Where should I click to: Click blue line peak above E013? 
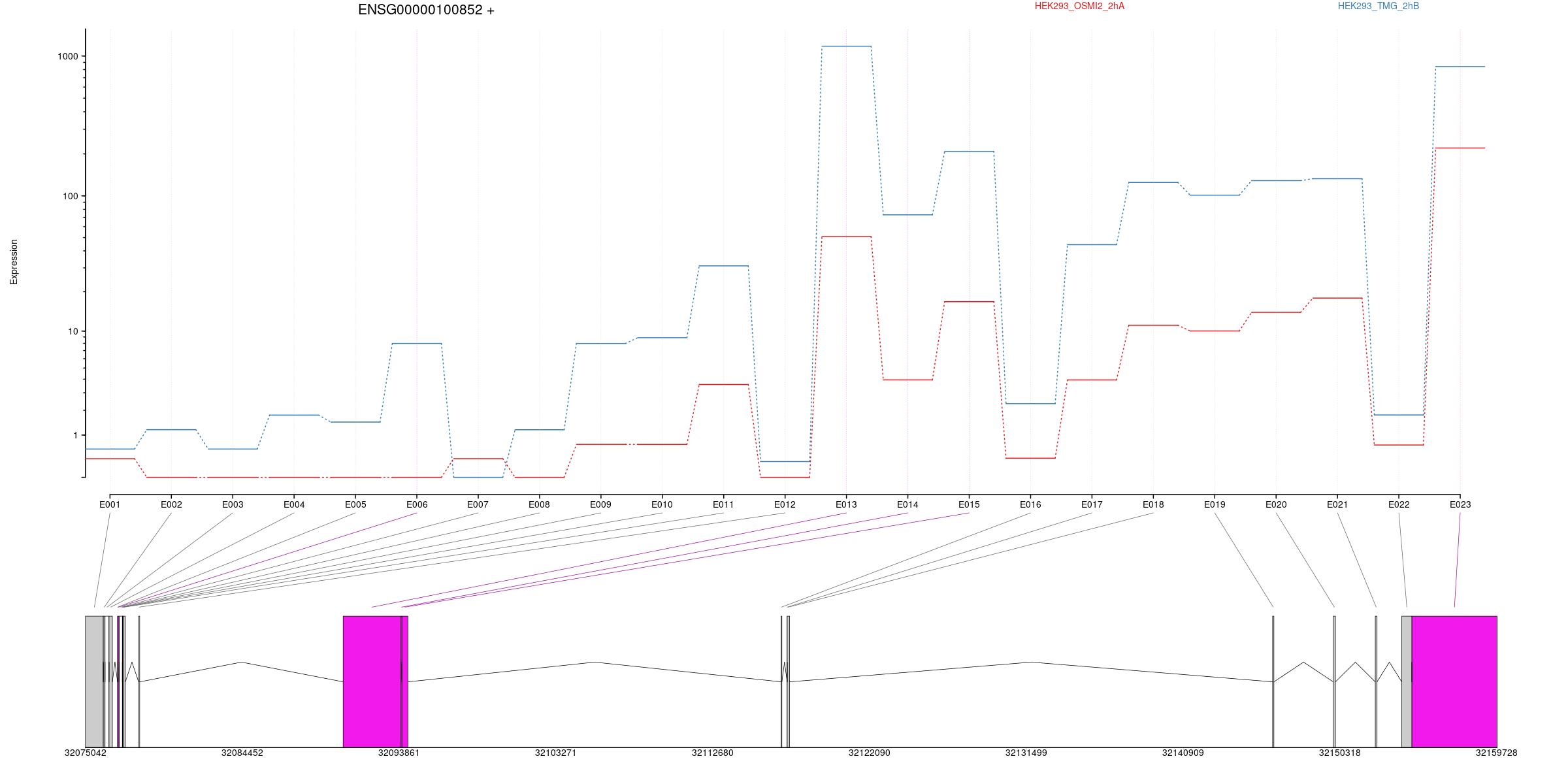pyautogui.click(x=846, y=46)
